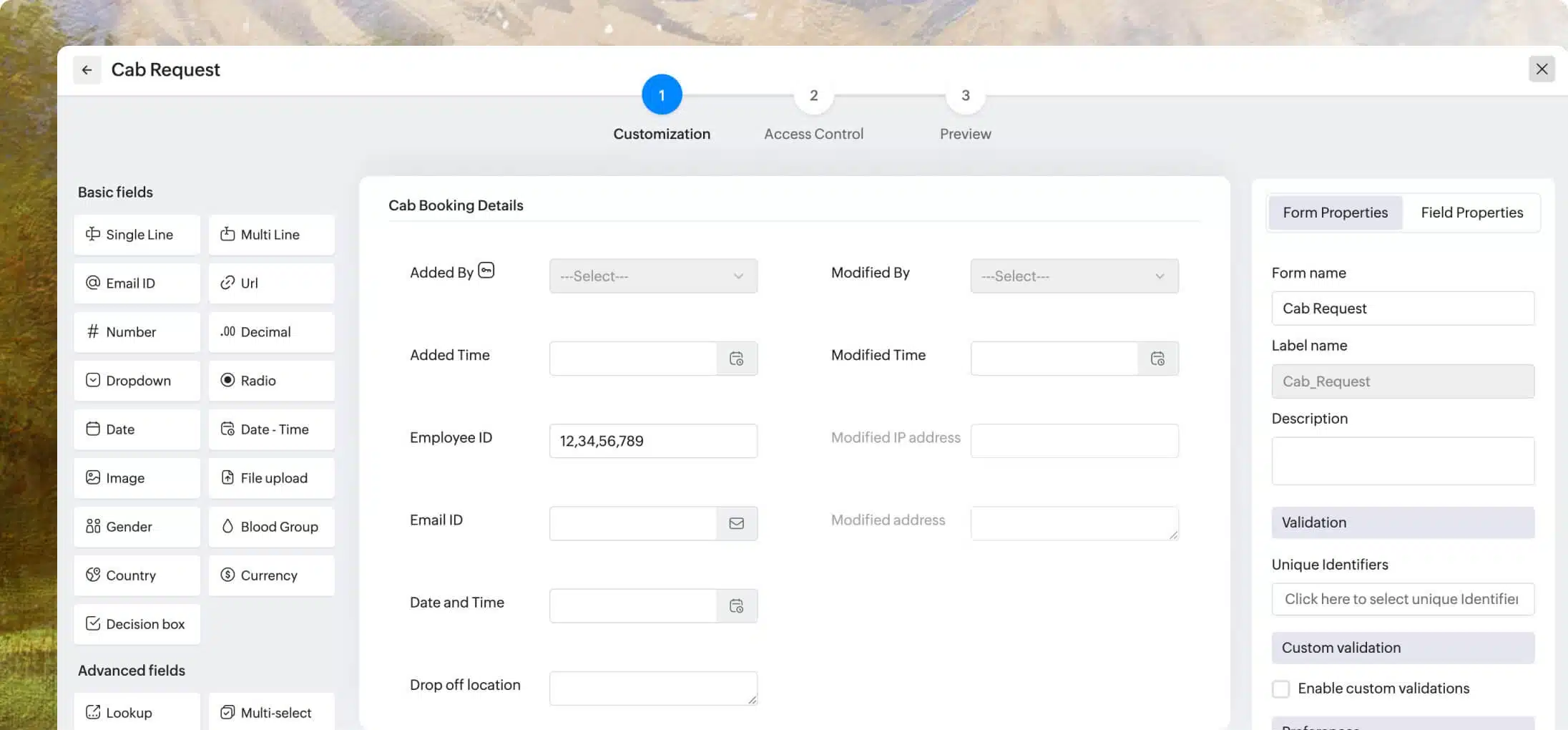Click the calendar icon in Added Time field
The image size is (1568, 730).
click(736, 359)
